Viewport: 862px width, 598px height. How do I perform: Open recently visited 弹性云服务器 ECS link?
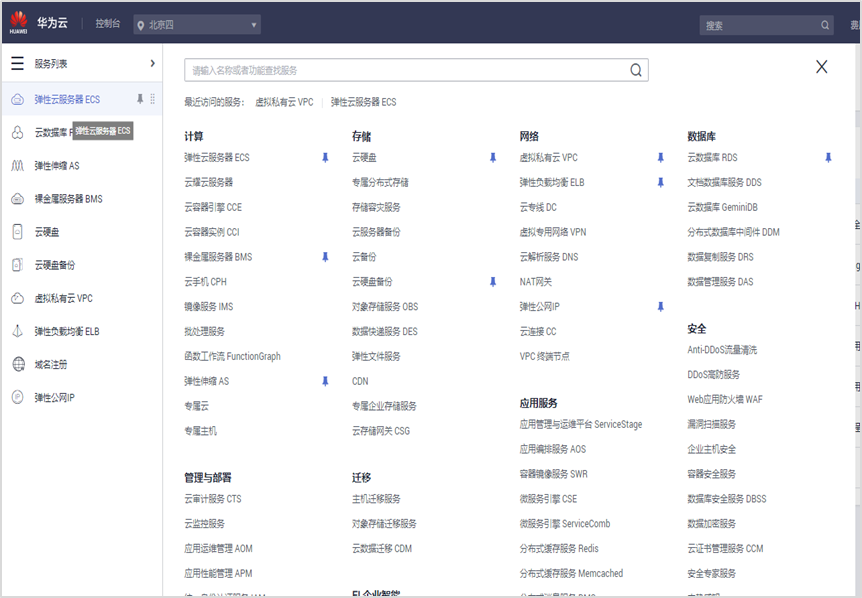tap(363, 102)
